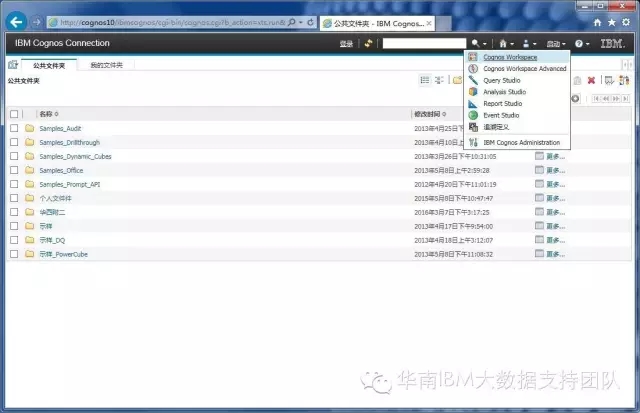Click the new folder icon
Screen dimensions: 640x413
click(457, 80)
